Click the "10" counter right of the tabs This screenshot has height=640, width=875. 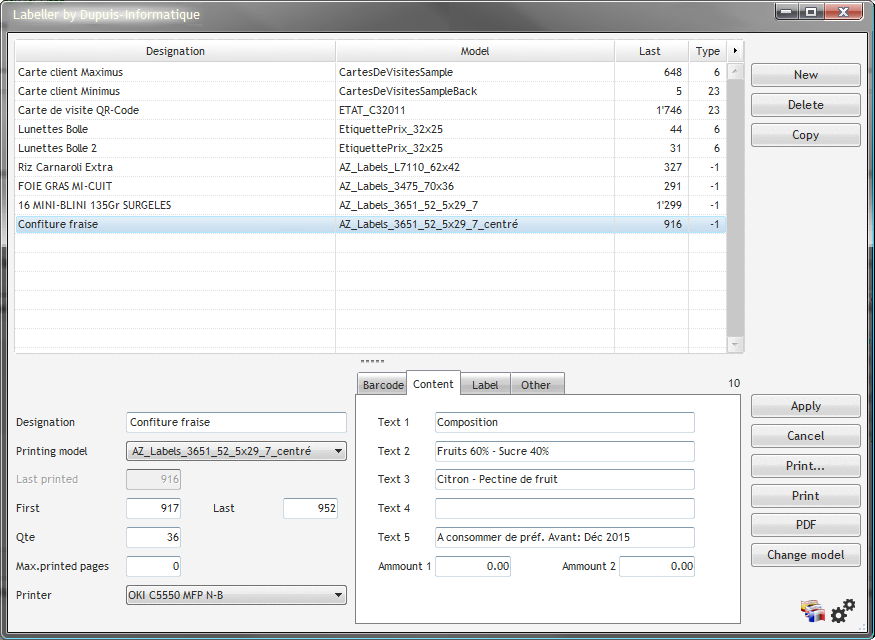click(734, 383)
